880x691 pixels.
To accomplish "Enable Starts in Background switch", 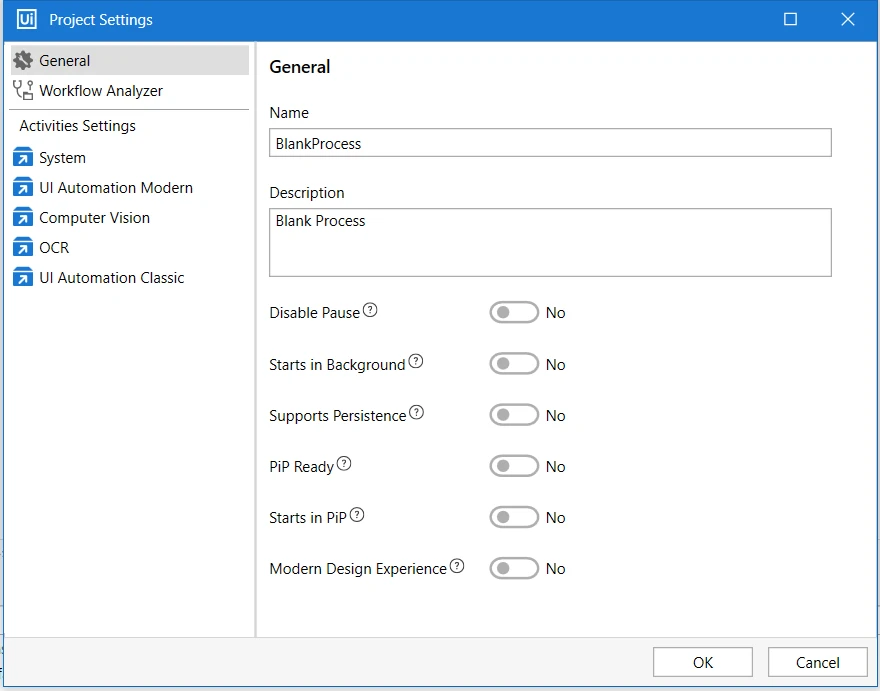I will (514, 364).
